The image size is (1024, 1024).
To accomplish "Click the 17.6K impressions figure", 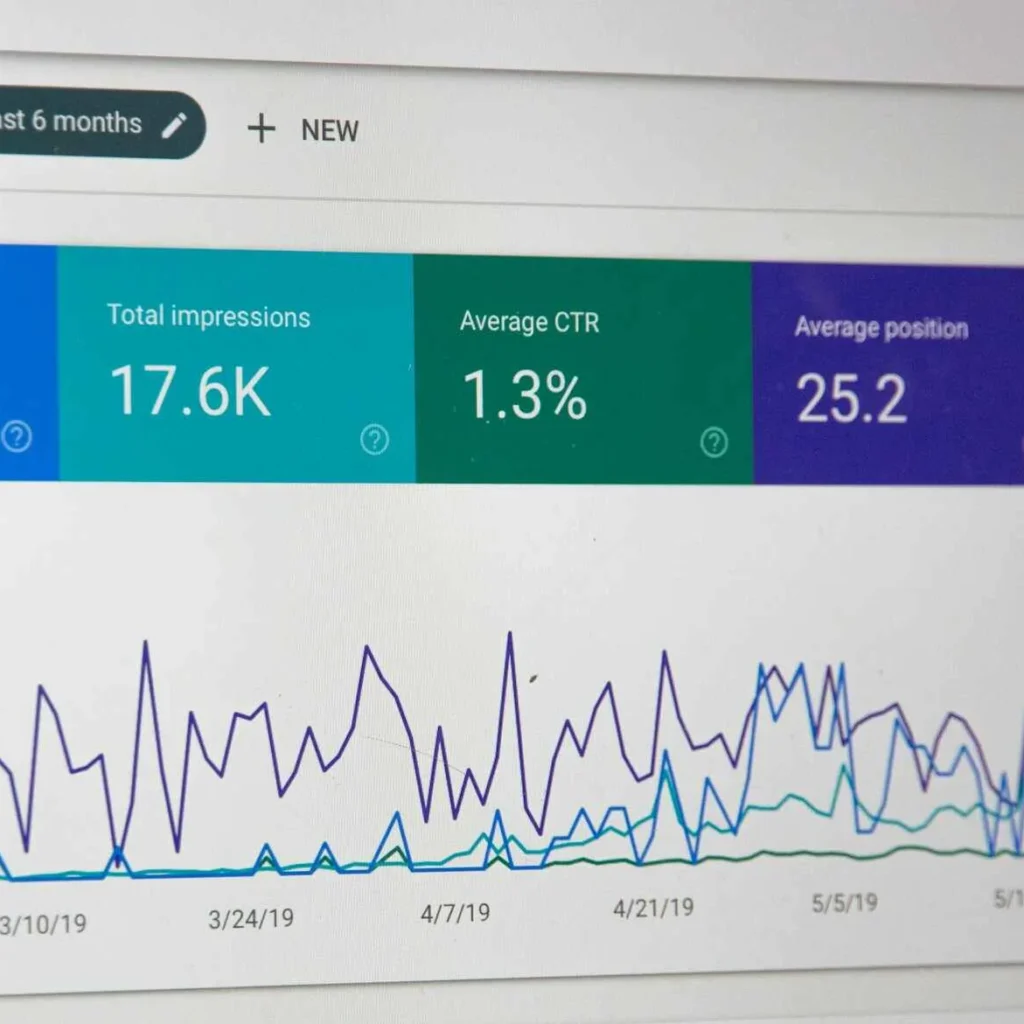I will pos(189,392).
